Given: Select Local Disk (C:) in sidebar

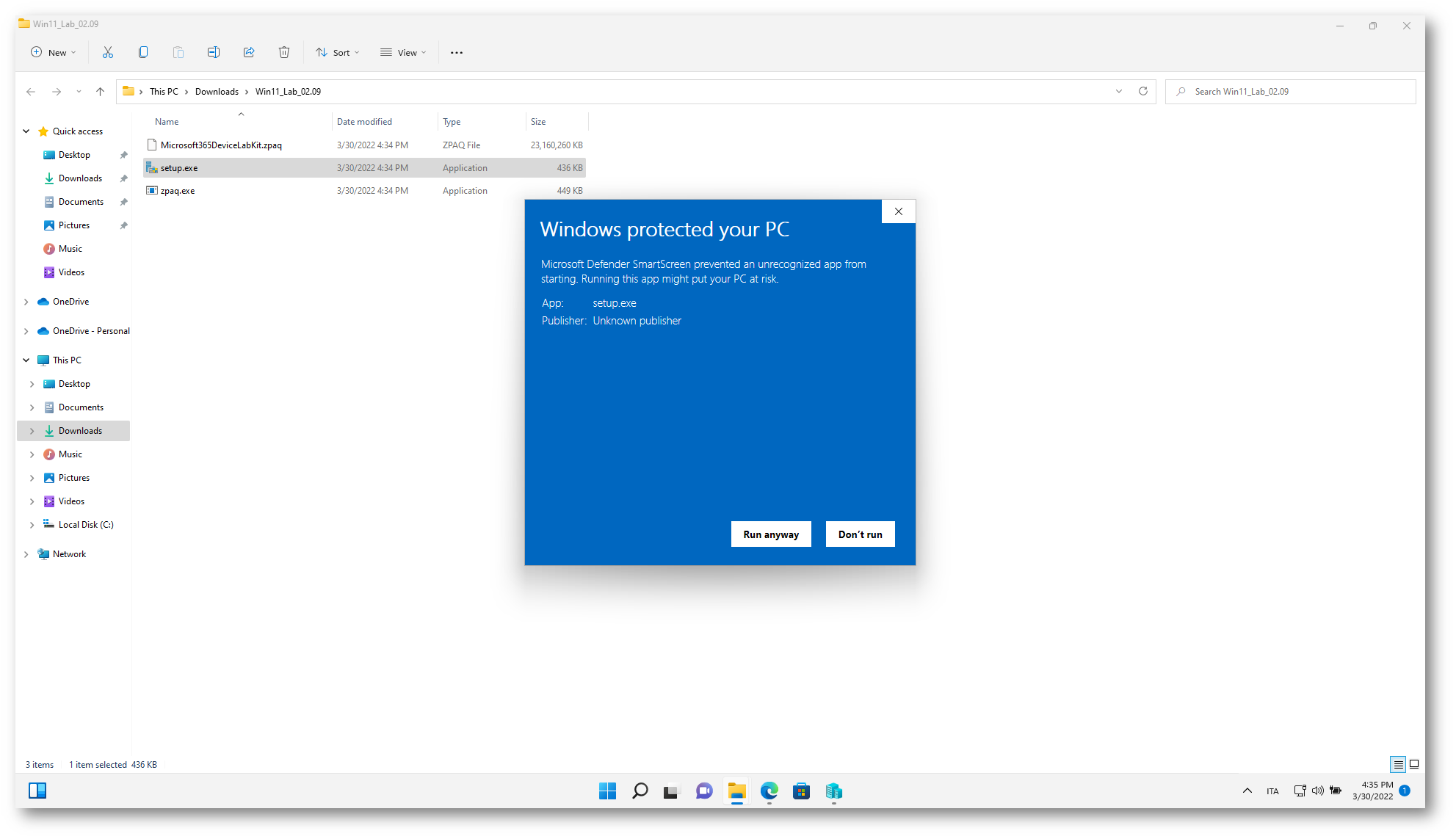Looking at the screenshot, I should pos(86,525).
